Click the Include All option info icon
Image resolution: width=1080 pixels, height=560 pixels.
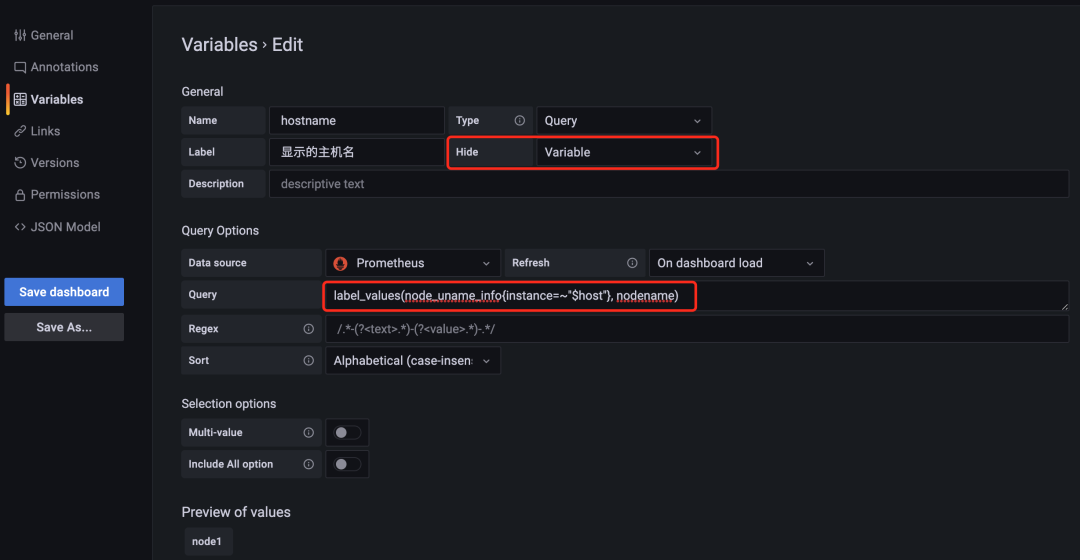(309, 464)
